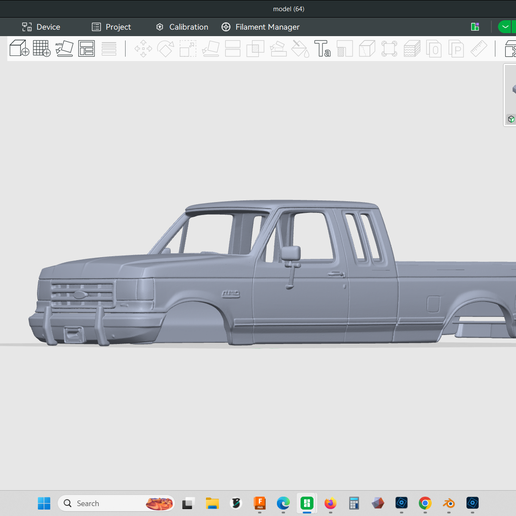Open File Explorer from the taskbar
This screenshot has width=516, height=516.
pyautogui.click(x=212, y=503)
